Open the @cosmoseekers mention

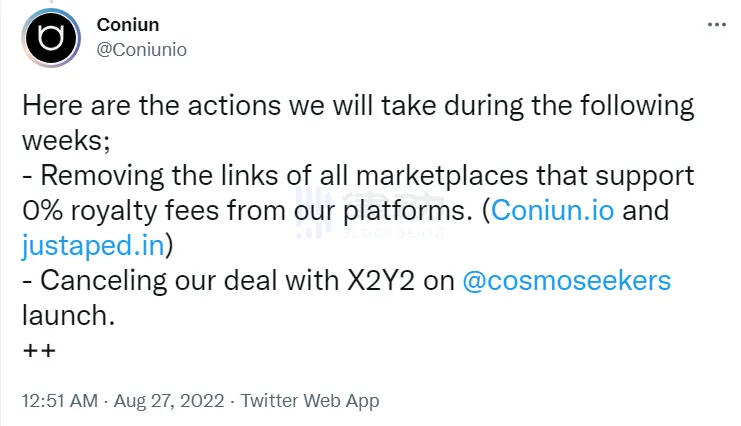pyautogui.click(x=566, y=280)
